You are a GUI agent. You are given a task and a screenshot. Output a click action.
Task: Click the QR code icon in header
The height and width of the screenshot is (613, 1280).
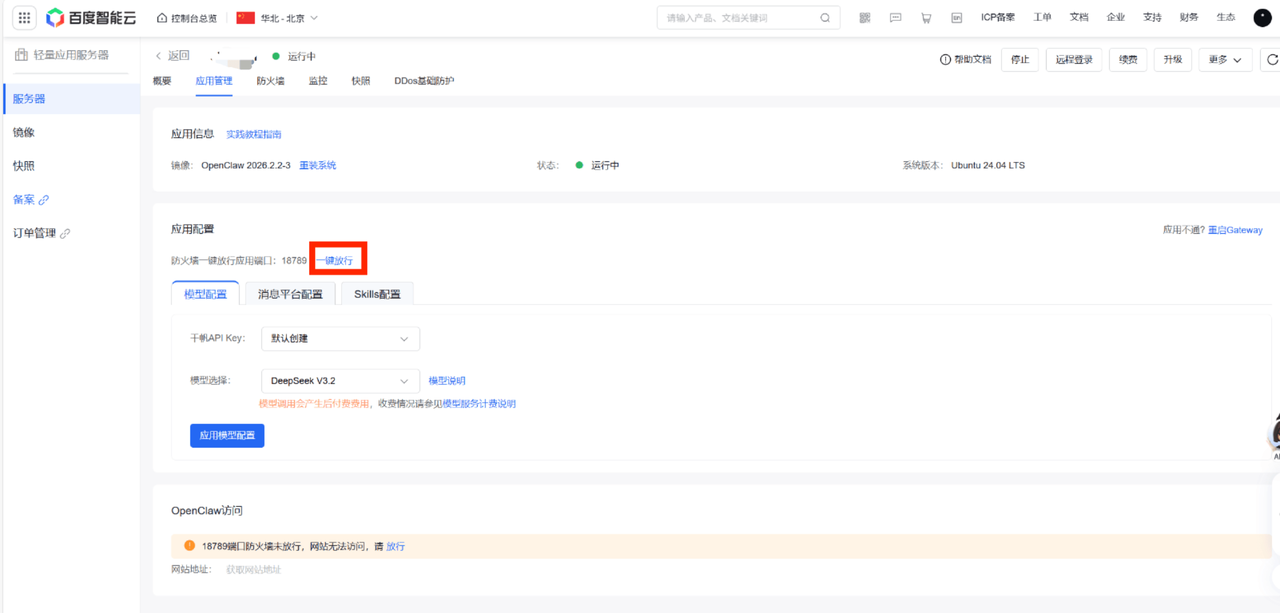point(865,18)
